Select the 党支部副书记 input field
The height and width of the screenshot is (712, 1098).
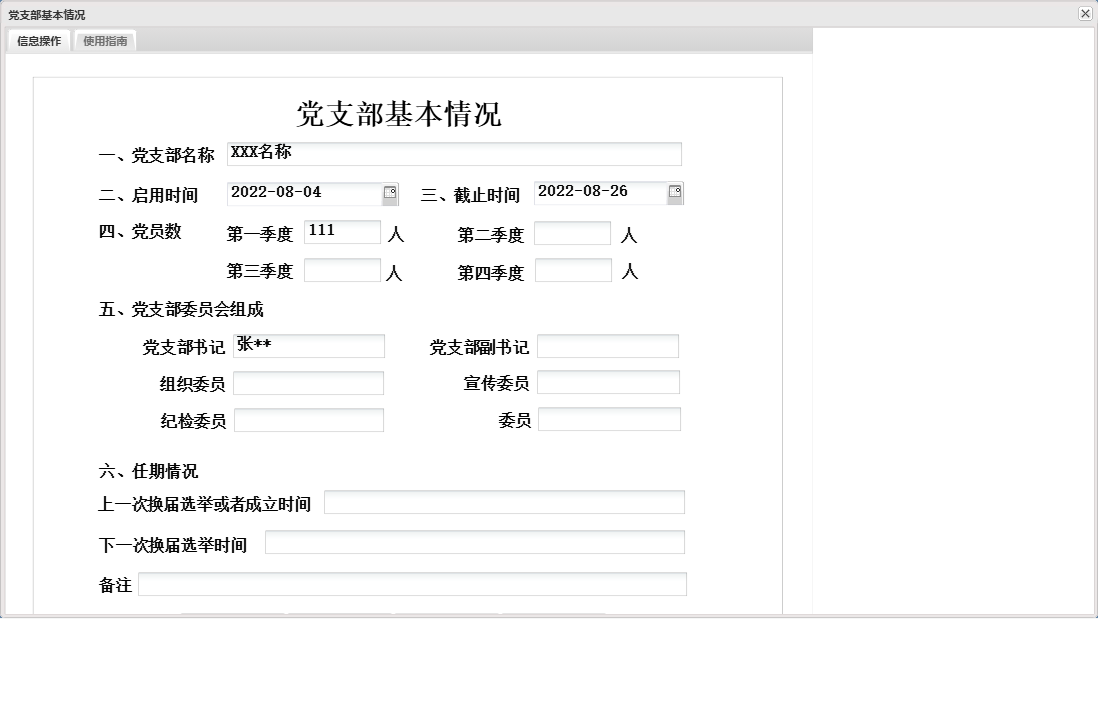click(608, 345)
